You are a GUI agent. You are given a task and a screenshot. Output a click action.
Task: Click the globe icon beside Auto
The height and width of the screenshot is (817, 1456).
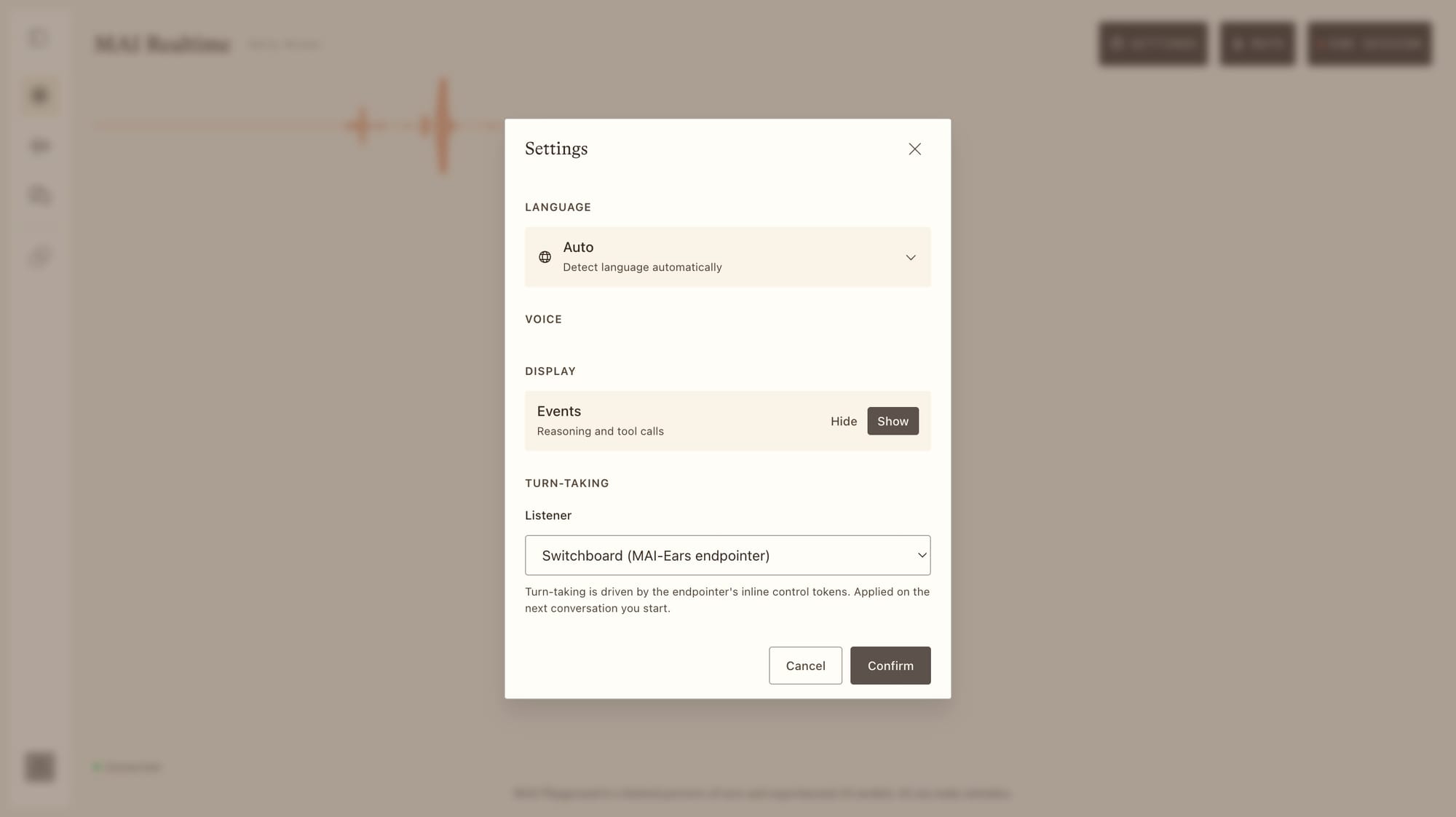coord(545,257)
